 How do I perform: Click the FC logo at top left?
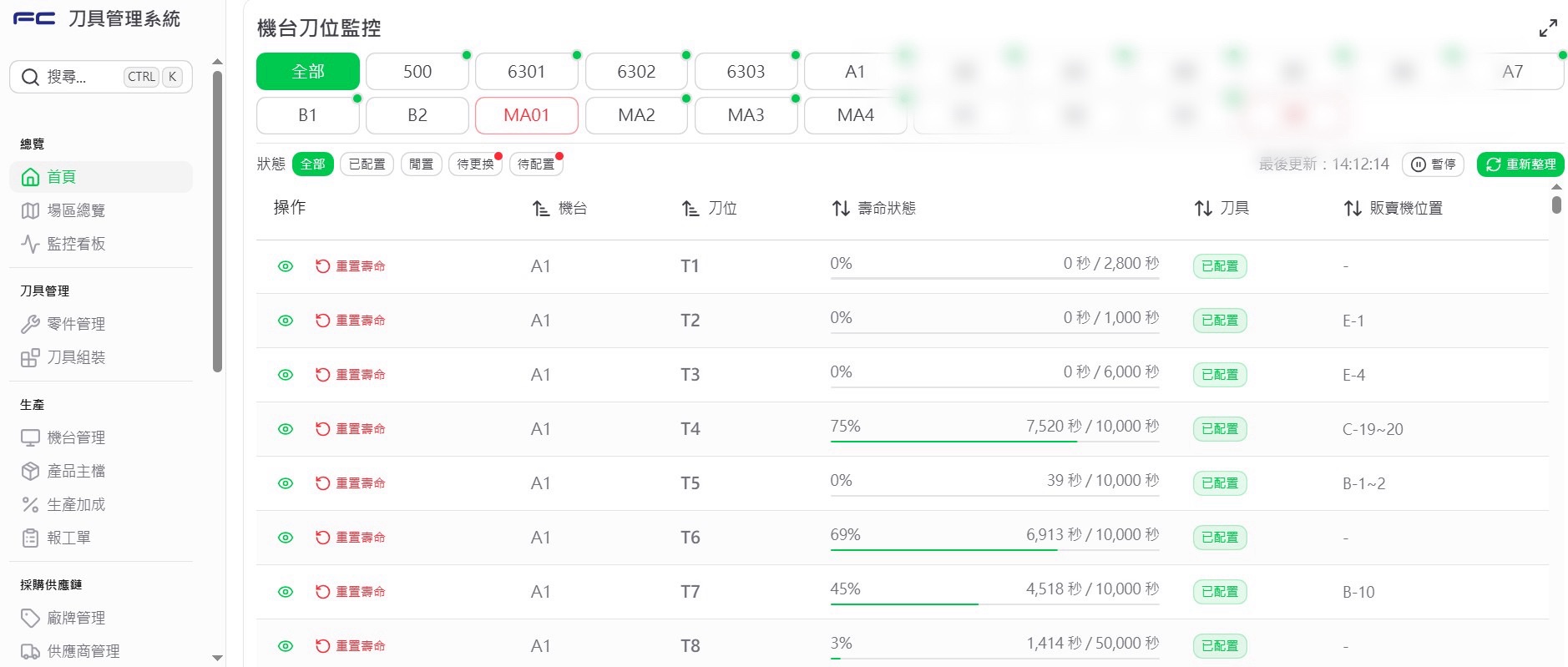coord(34,18)
